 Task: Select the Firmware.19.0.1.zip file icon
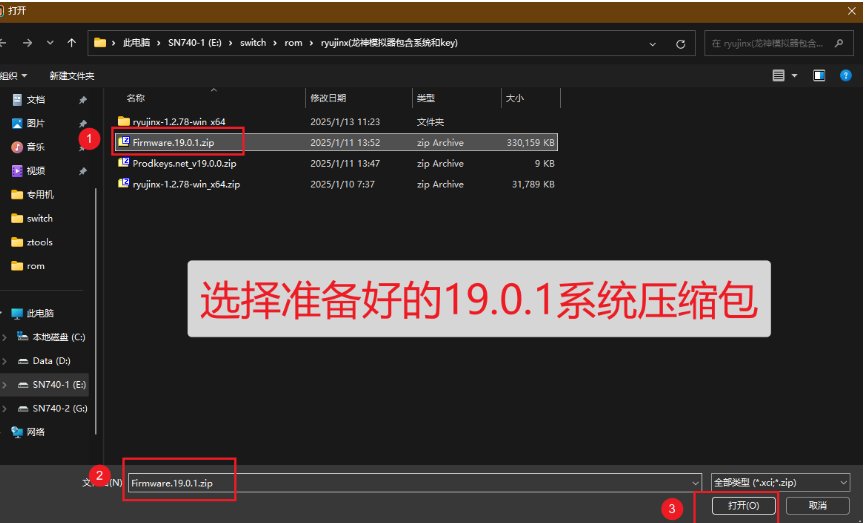[x=124, y=142]
